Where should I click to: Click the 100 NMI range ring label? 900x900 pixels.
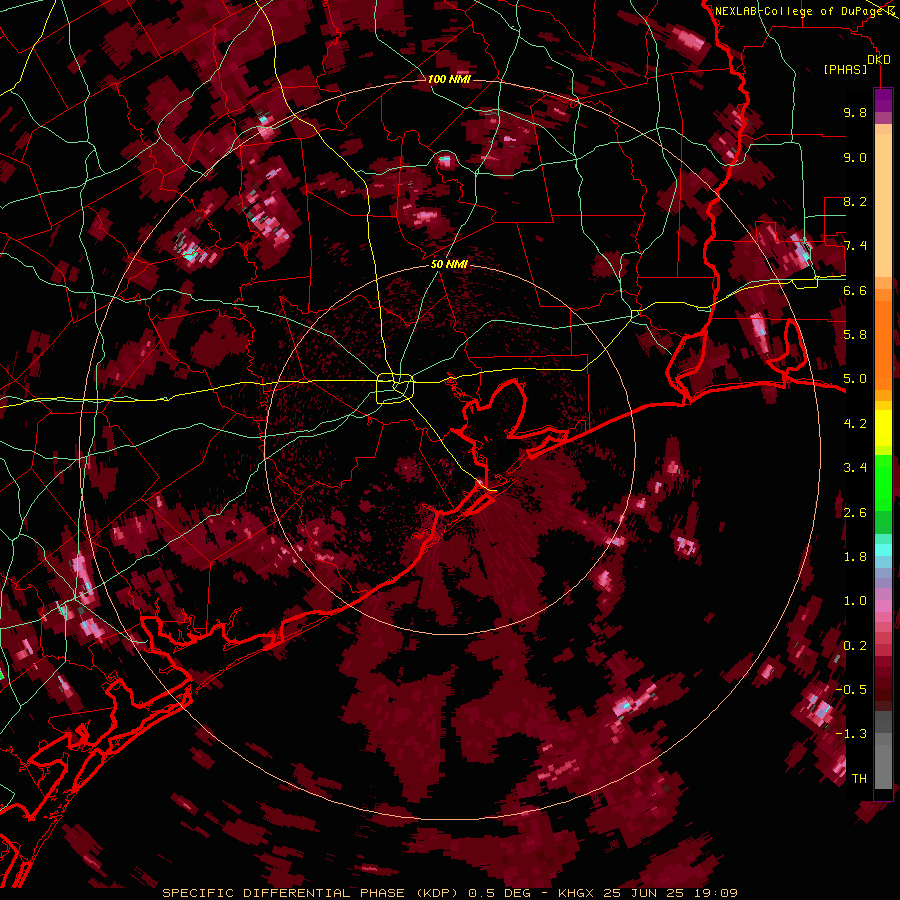point(449,79)
